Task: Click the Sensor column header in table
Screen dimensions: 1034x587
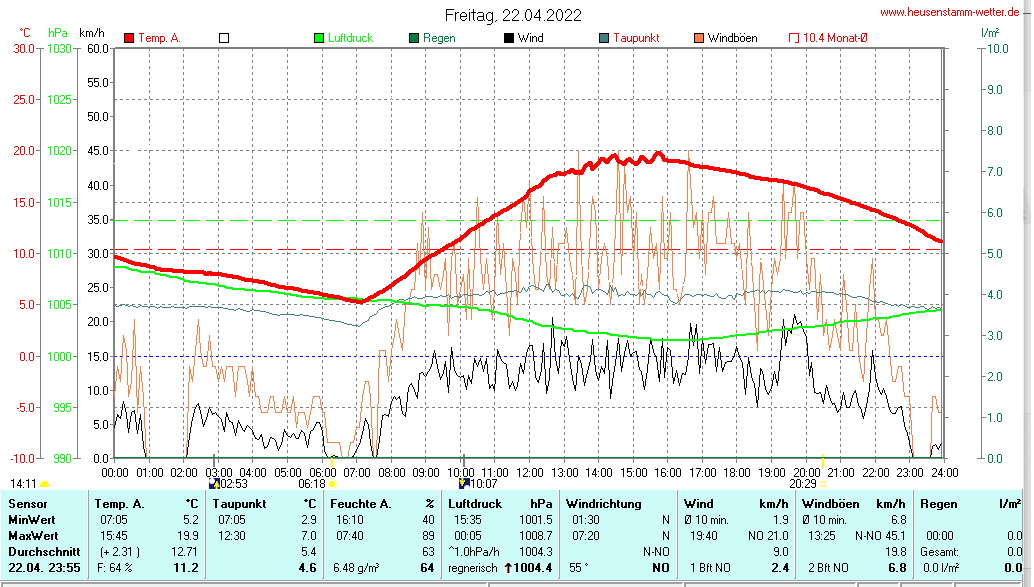Action: [27, 503]
